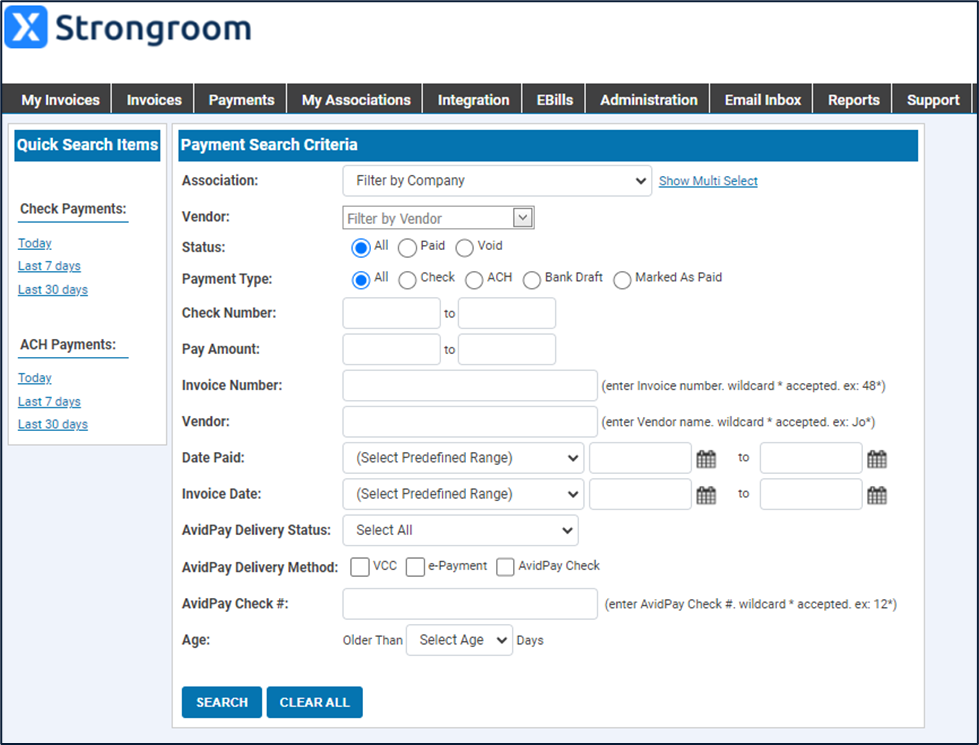Screen dimensions: 979x745
Task: Open Invoice Date start calendar picker
Action: tap(706, 496)
